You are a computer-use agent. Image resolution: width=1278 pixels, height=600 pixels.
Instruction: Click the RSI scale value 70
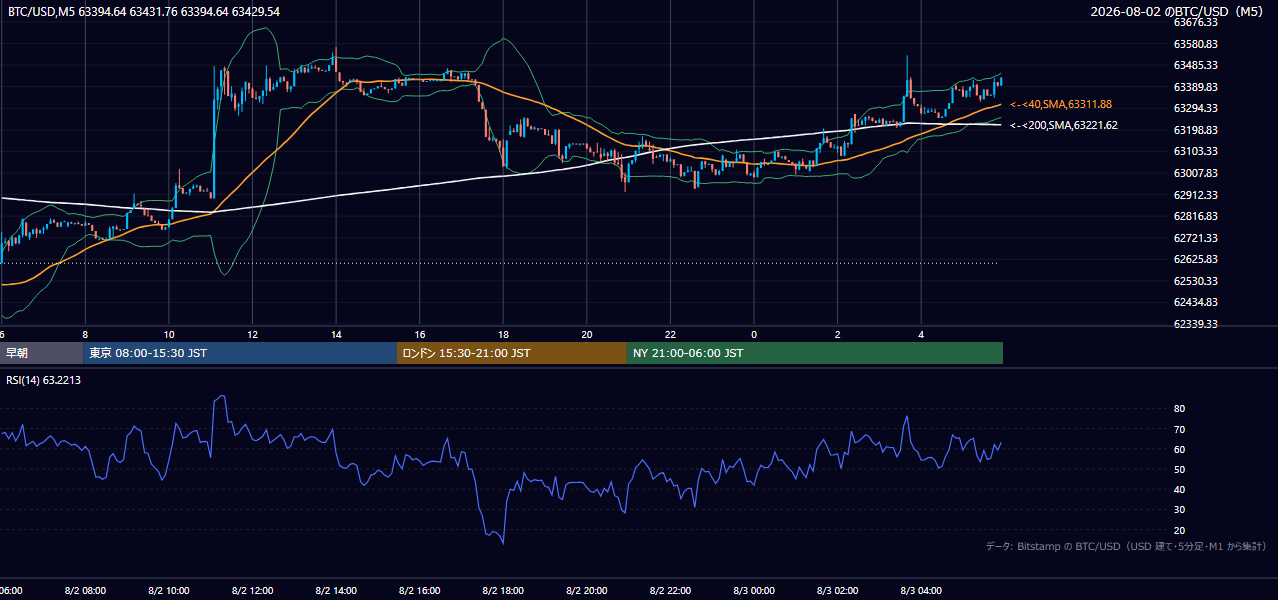tap(1179, 429)
